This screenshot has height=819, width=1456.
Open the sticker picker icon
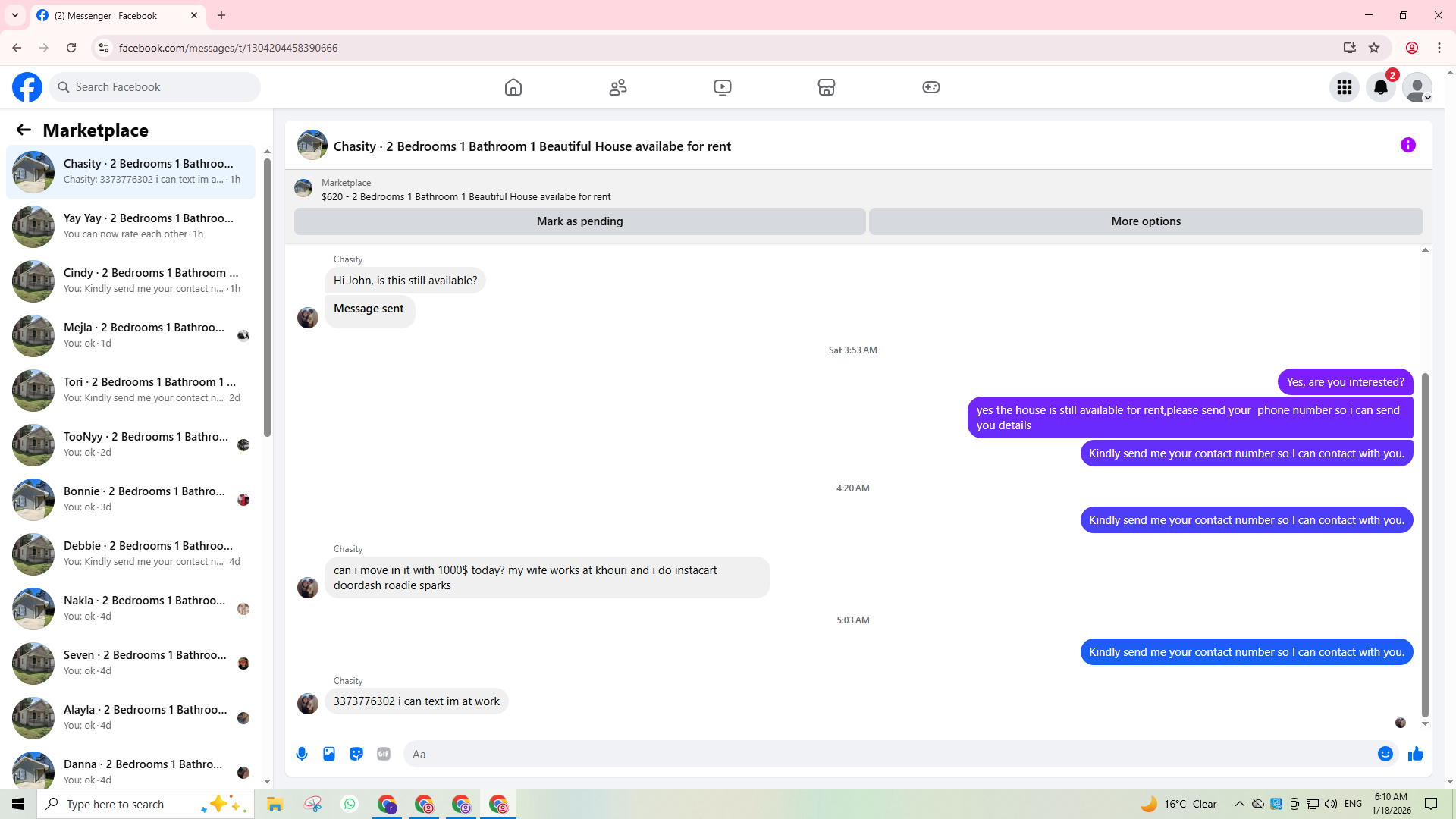[356, 754]
